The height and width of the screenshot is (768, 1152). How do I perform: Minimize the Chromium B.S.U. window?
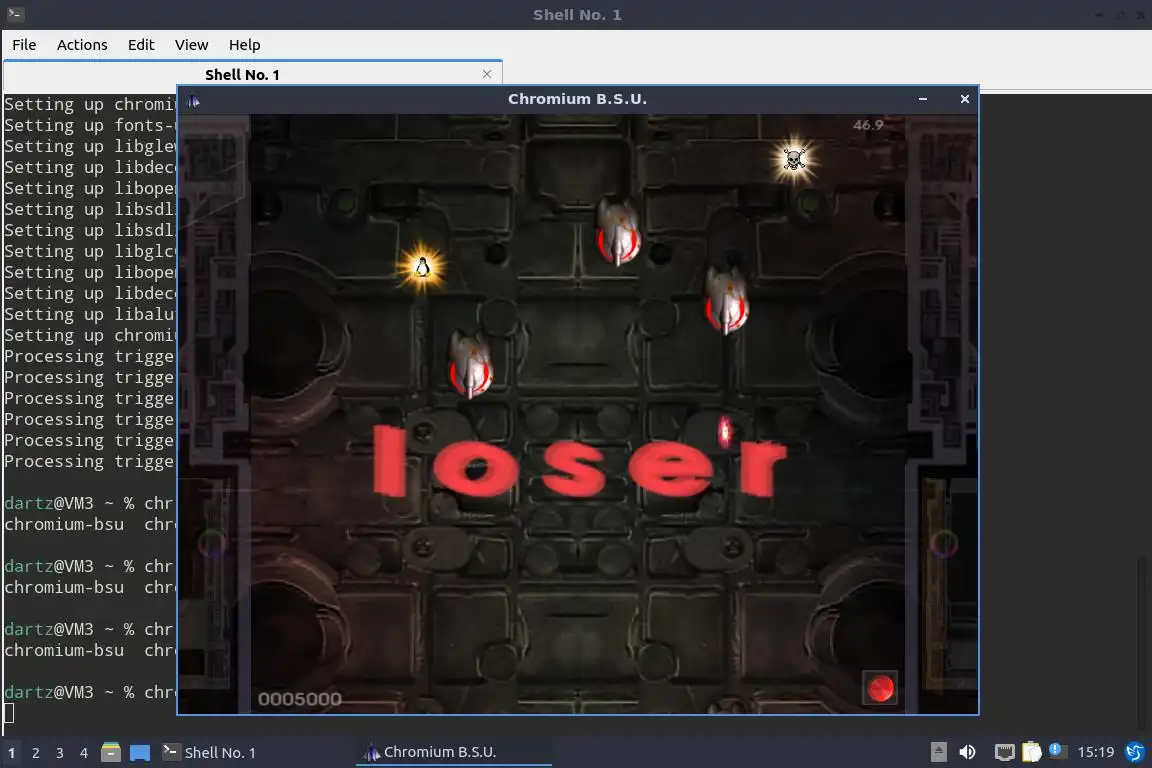pos(923,99)
